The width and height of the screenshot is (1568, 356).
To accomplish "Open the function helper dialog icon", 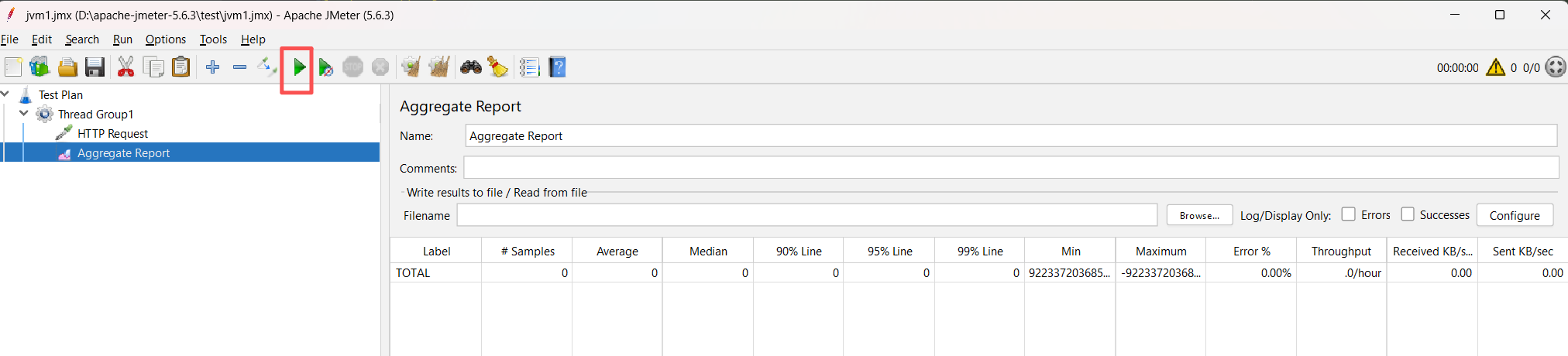I will click(x=529, y=67).
